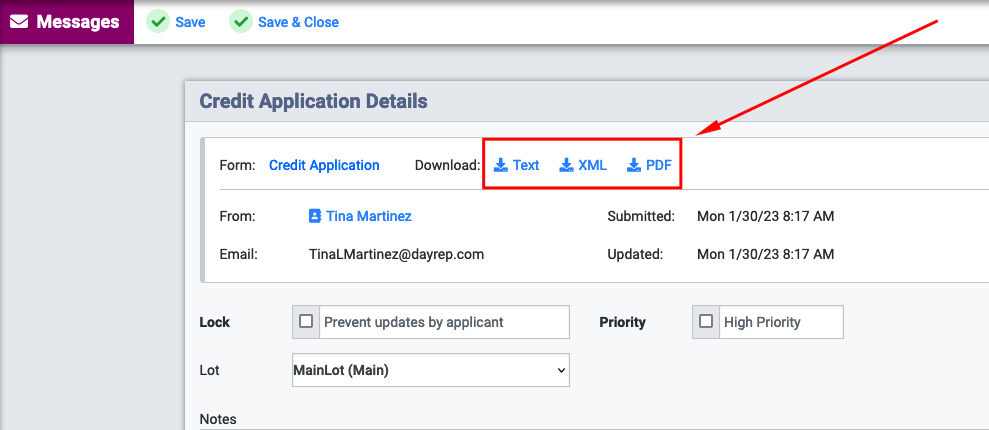989x430 pixels.
Task: Click the Submitted date Mon 1/30/23 8:17 AM
Action: 765,216
